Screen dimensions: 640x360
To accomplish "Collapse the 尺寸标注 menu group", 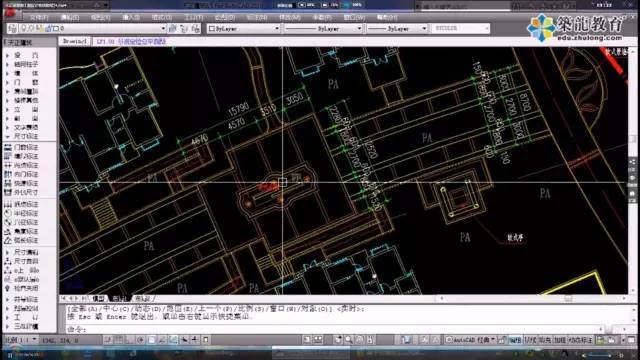I will click(x=22, y=136).
